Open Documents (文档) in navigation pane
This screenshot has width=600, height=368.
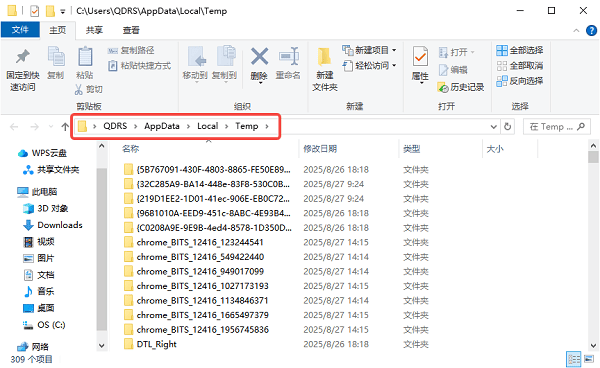tap(39, 275)
